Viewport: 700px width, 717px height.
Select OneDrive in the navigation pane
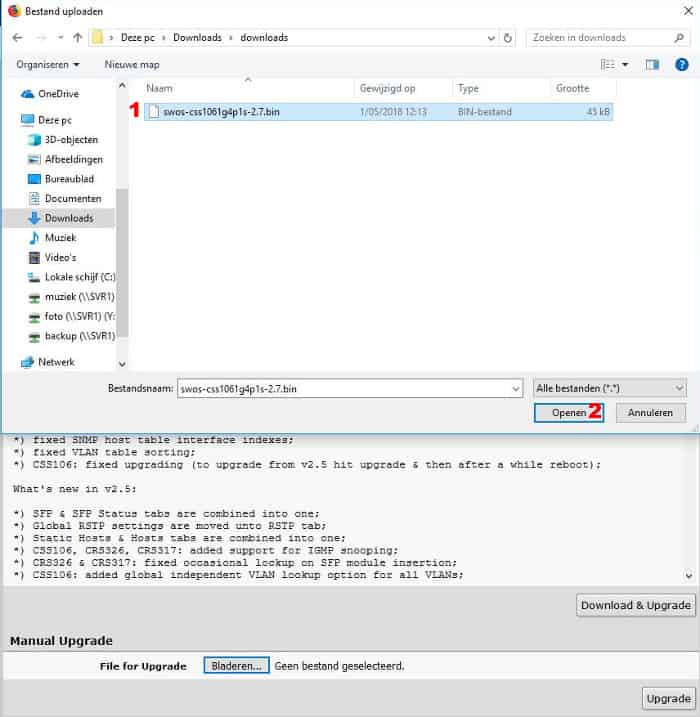50,94
